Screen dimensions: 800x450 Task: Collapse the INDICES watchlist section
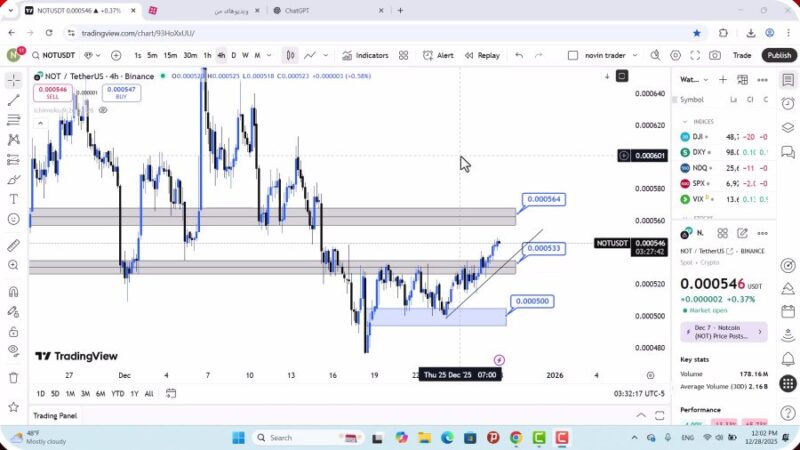click(684, 121)
